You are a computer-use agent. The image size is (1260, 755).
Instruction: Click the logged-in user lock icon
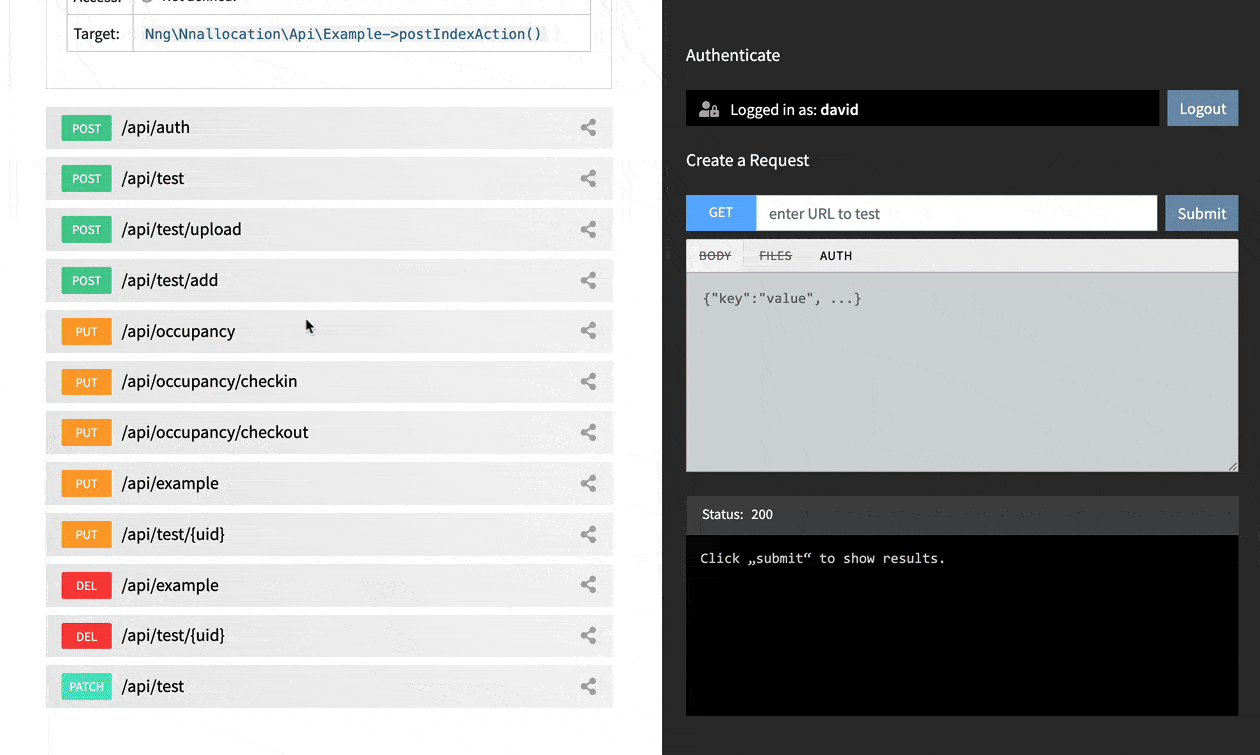tap(709, 110)
